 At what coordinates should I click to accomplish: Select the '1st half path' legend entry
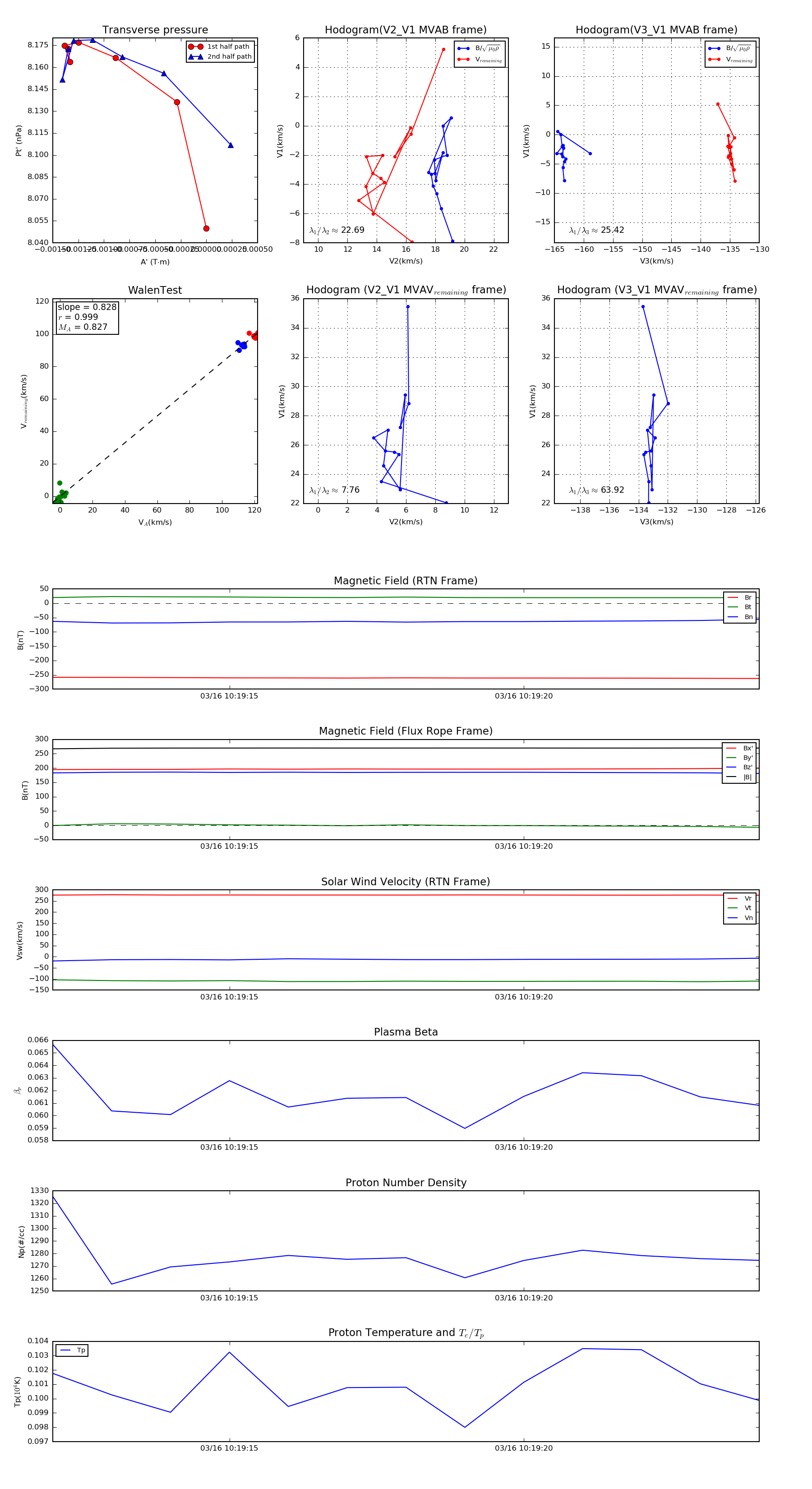coord(220,47)
